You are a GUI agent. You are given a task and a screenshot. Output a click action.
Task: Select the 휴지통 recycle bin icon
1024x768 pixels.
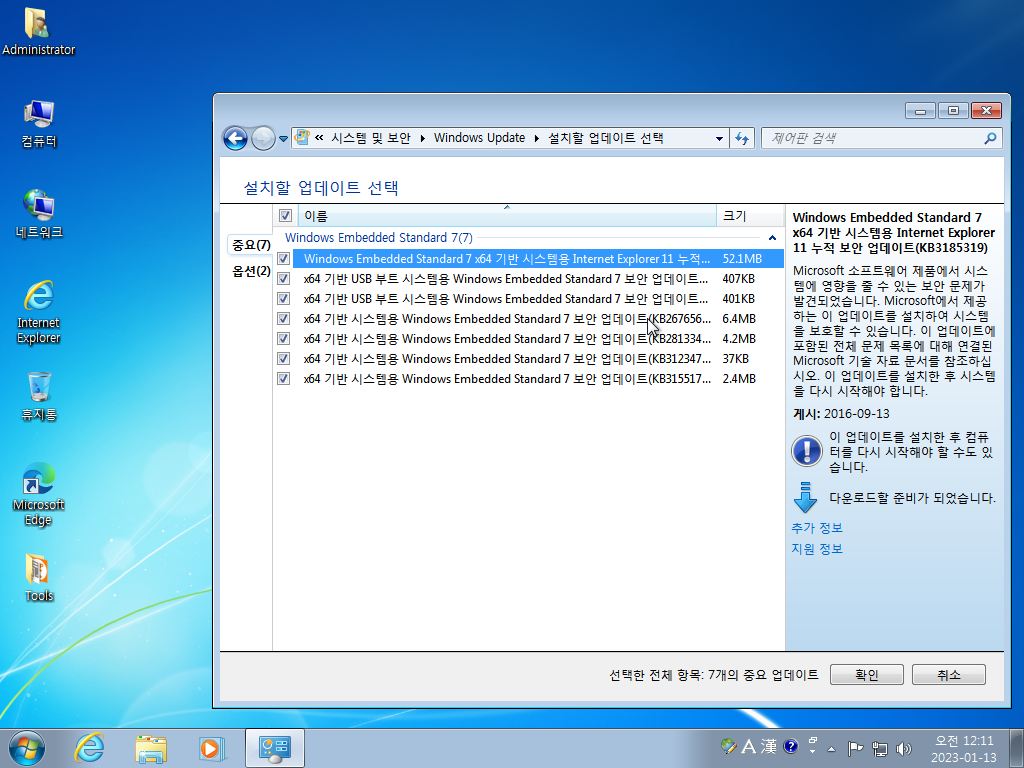pos(39,396)
